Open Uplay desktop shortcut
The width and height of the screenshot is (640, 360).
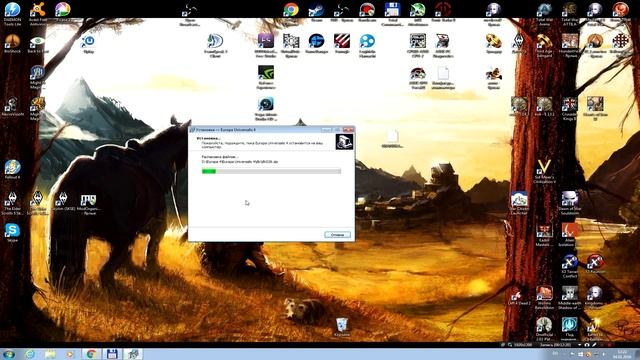pyautogui.click(x=88, y=44)
